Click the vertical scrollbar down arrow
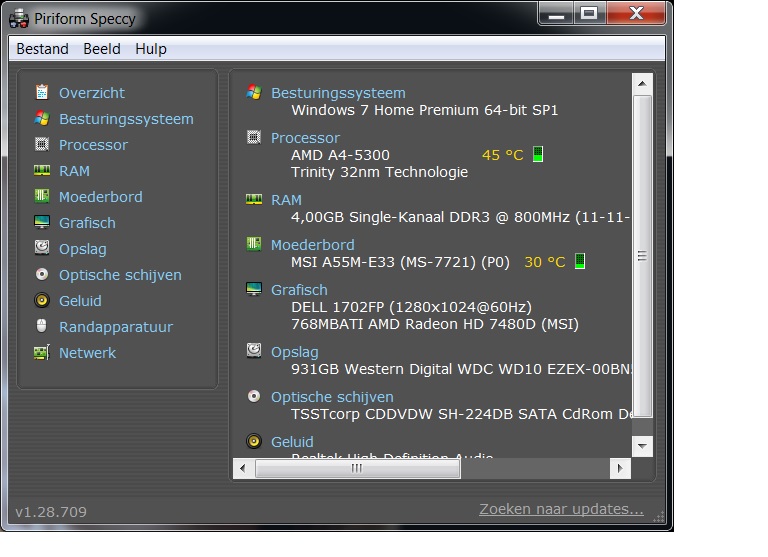 click(642, 446)
